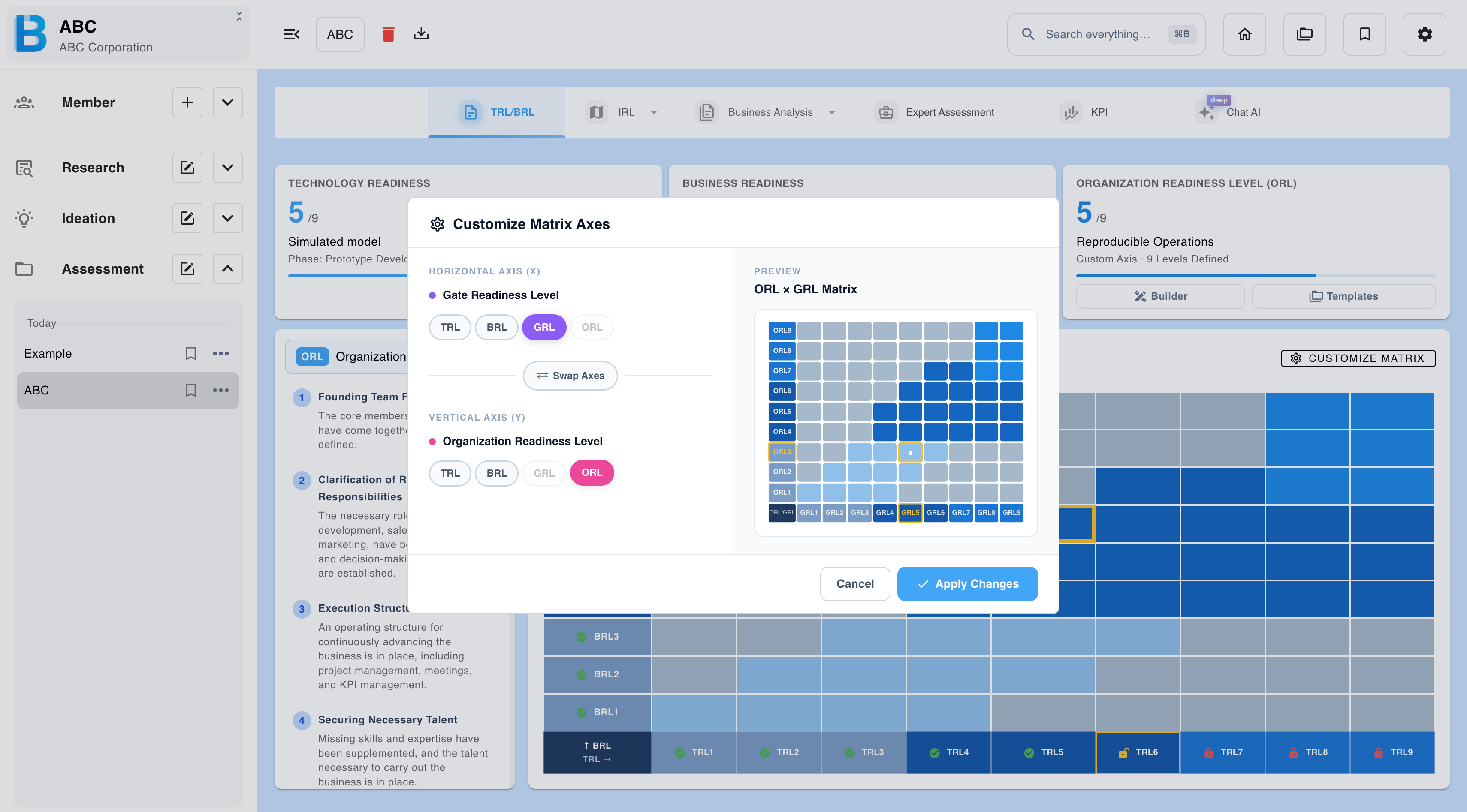Click the GRL5 header cell in preview

click(x=910, y=513)
